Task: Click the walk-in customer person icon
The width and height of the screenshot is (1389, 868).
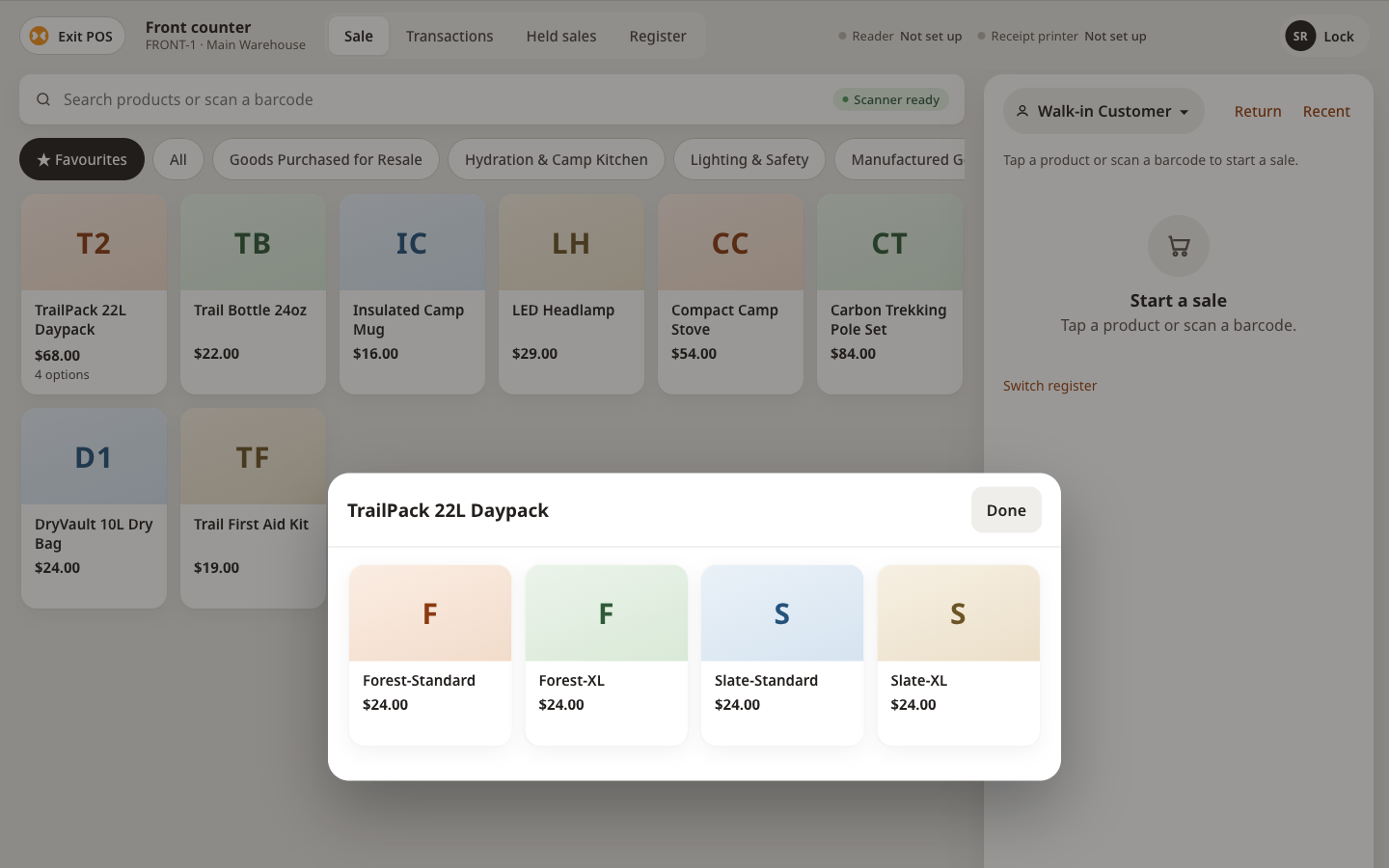Action: pyautogui.click(x=1022, y=111)
